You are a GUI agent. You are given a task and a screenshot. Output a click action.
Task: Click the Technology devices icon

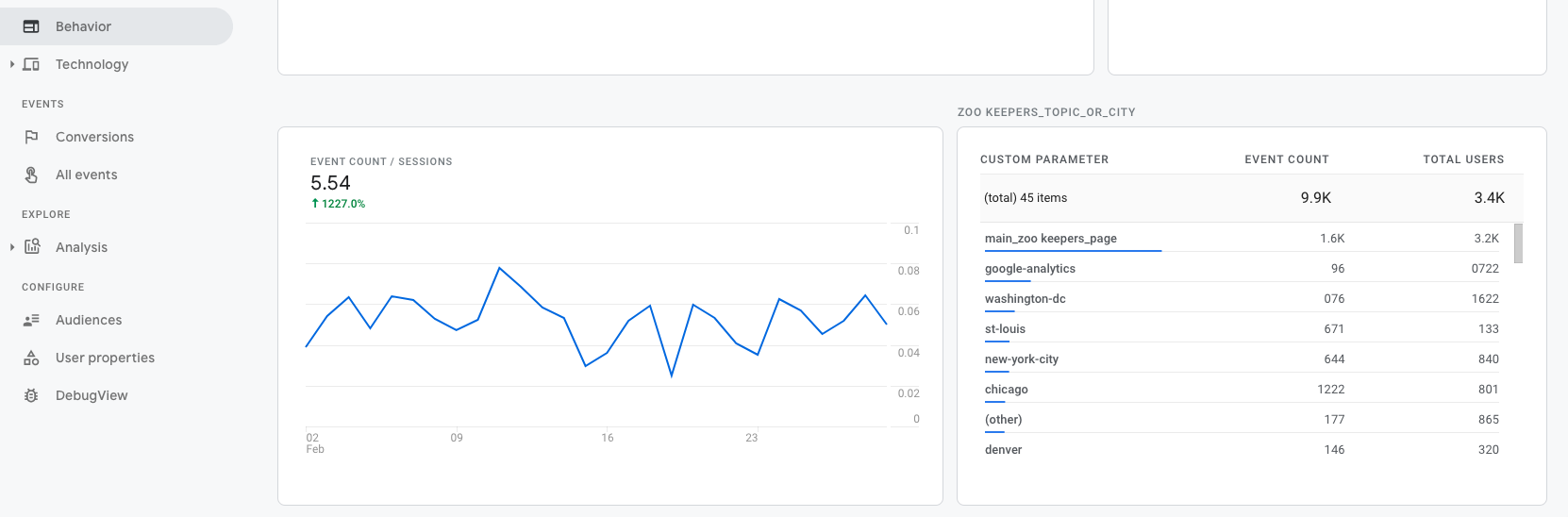(31, 64)
